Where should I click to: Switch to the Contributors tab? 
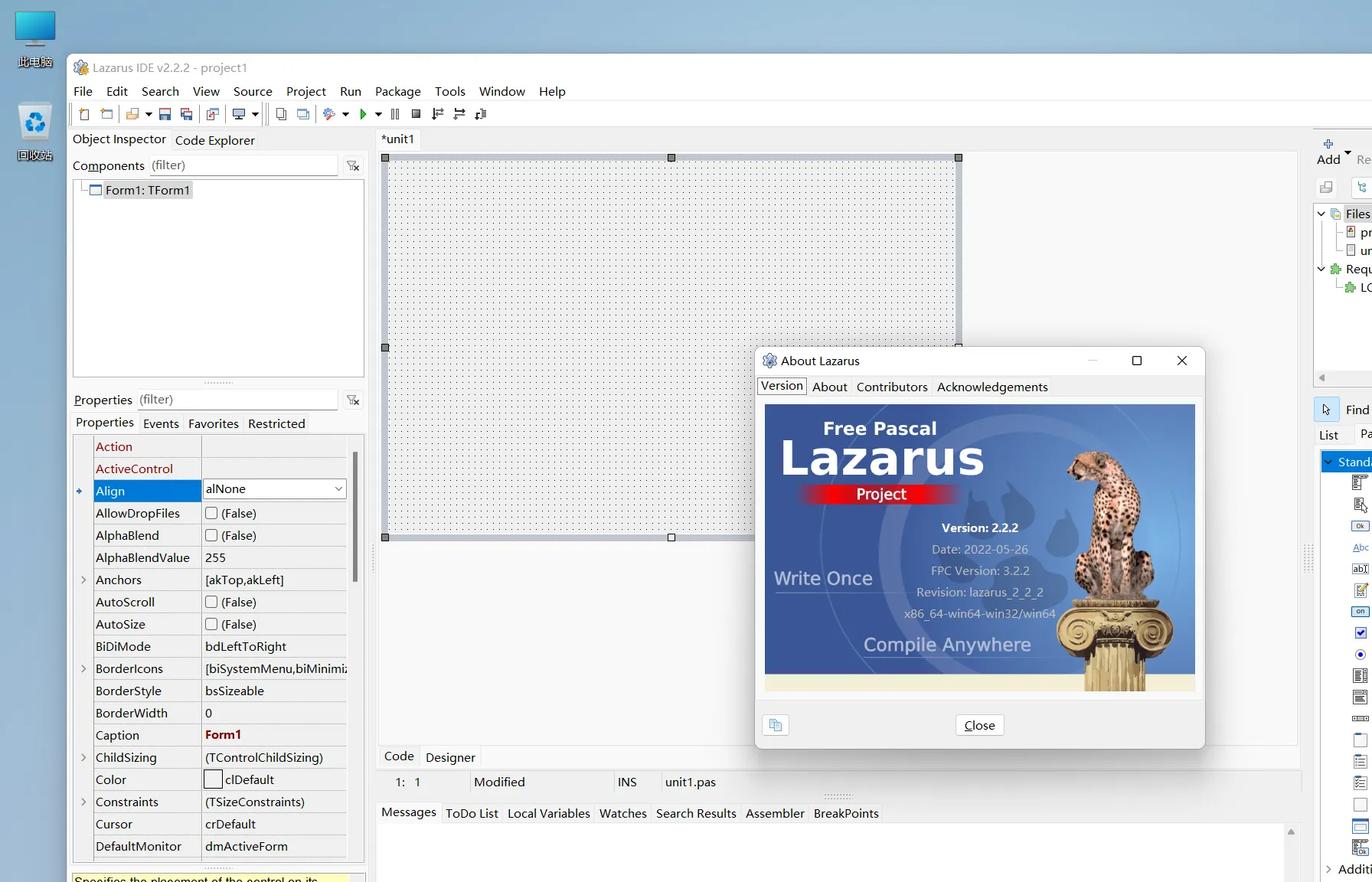pyautogui.click(x=891, y=387)
